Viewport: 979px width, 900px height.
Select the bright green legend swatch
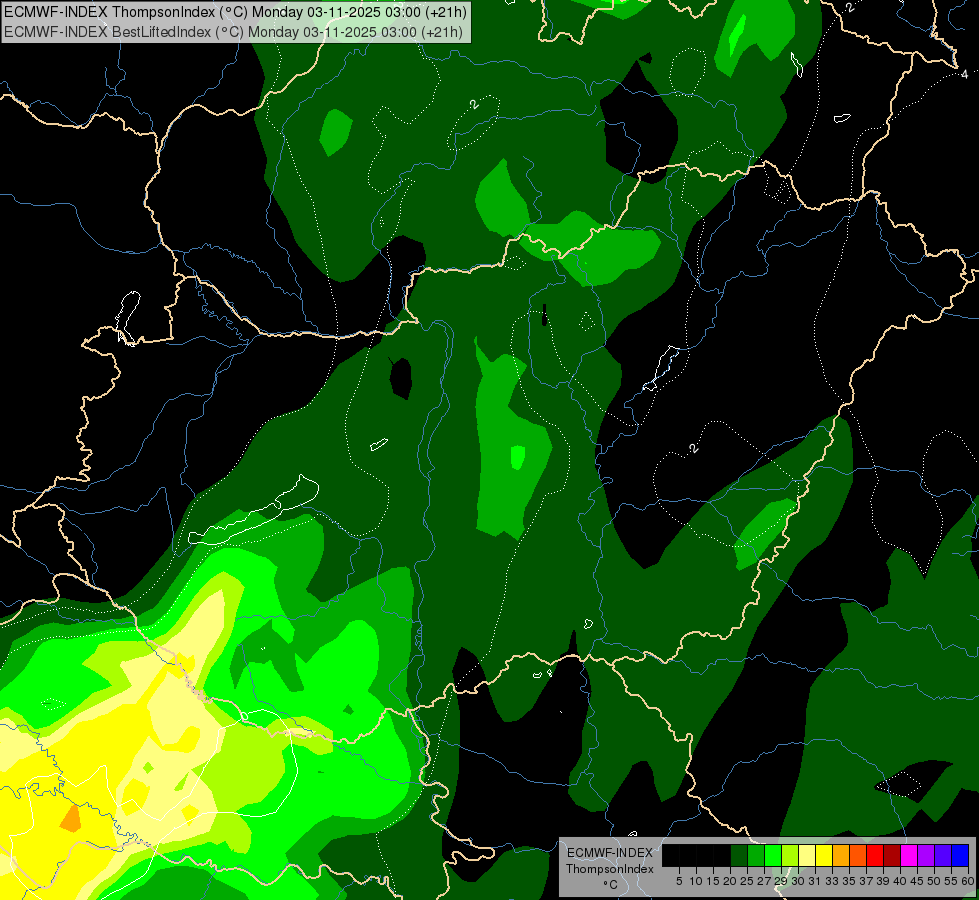coord(773,855)
